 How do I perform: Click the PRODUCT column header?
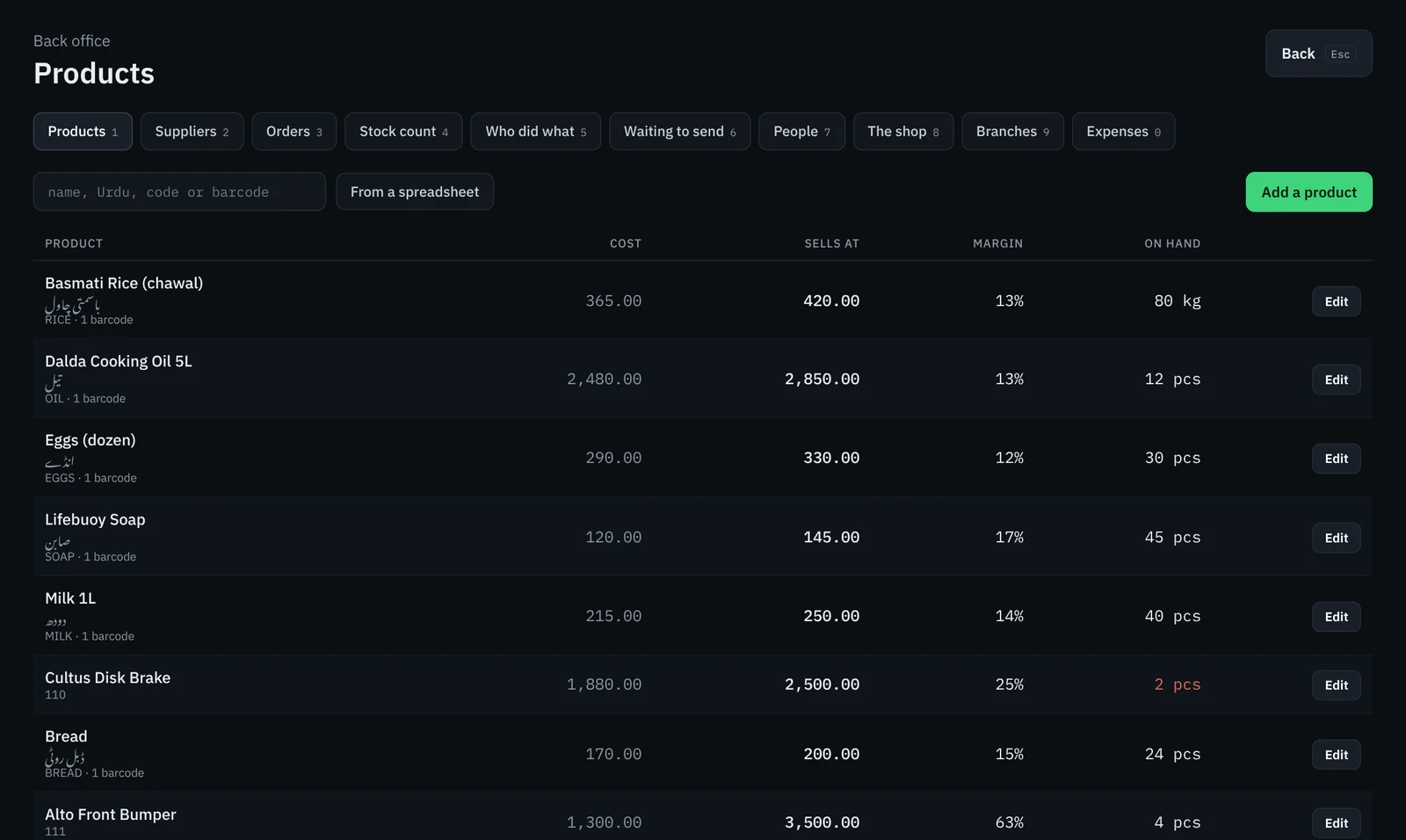(x=74, y=243)
